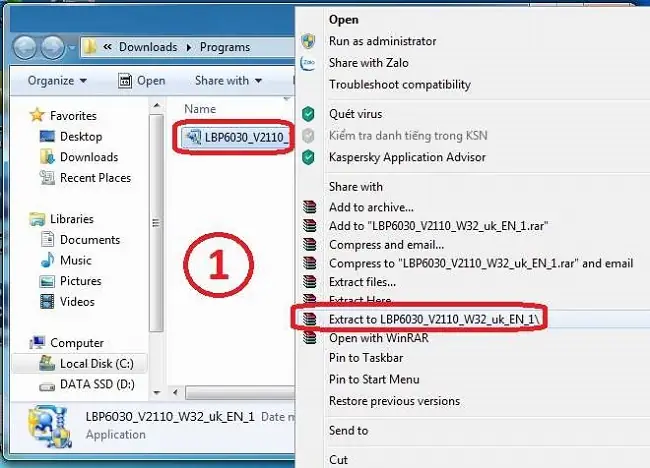Open the Organize toolbar dropdown
Image resolution: width=650 pixels, height=468 pixels.
(57, 80)
